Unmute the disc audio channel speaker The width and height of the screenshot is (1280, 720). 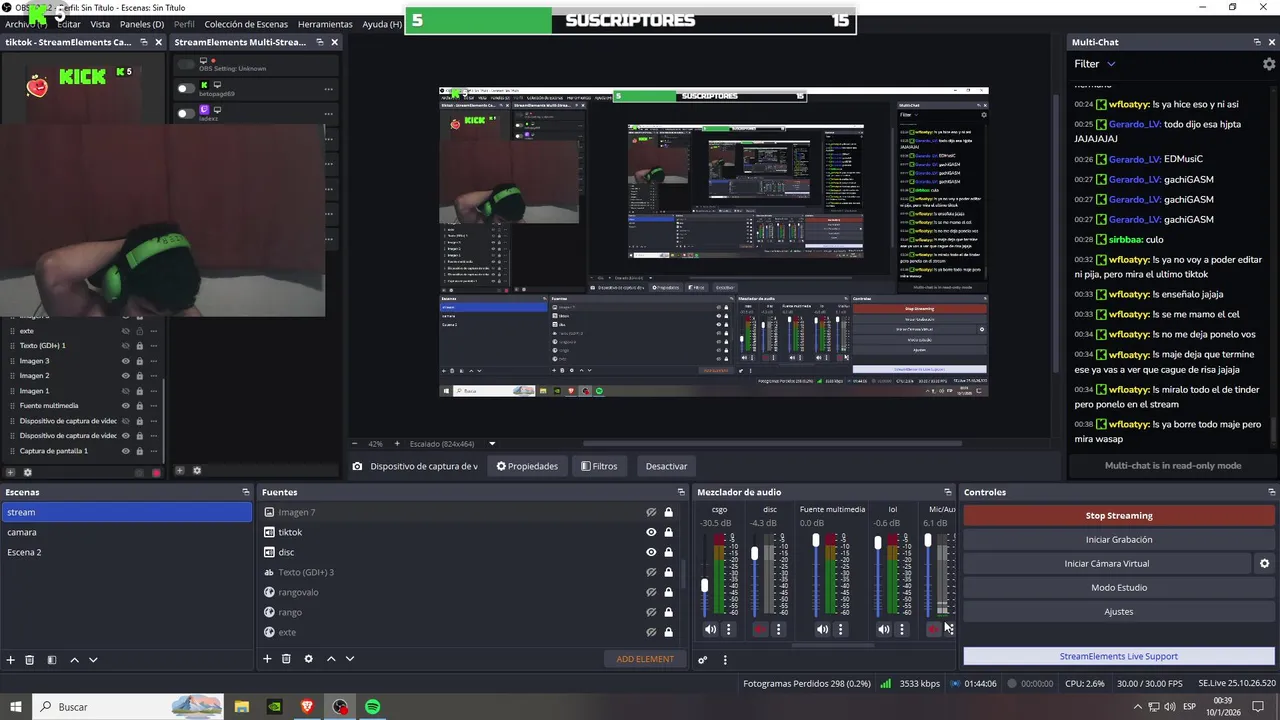(760, 629)
